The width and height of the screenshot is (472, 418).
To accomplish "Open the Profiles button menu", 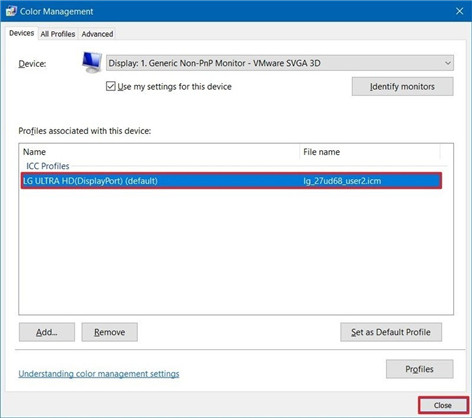I will (420, 369).
